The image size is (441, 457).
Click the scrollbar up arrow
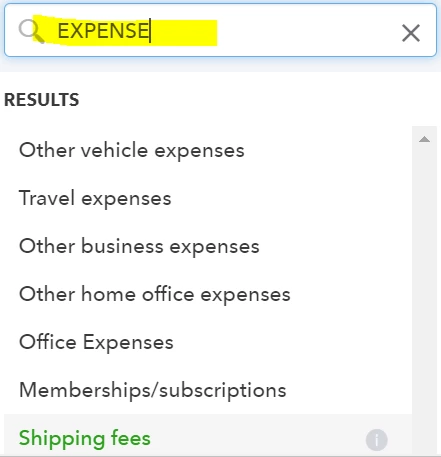point(424,139)
